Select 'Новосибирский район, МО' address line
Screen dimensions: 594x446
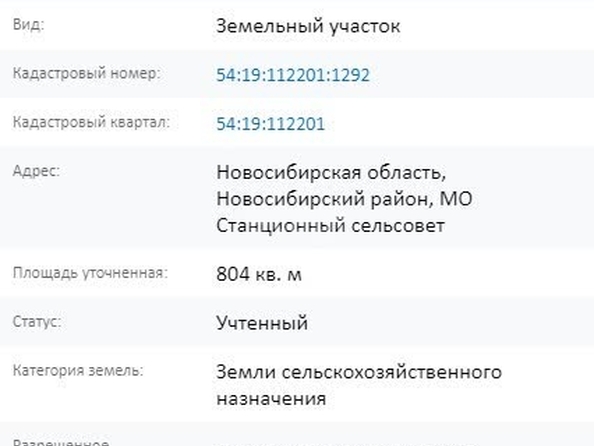(x=344, y=199)
